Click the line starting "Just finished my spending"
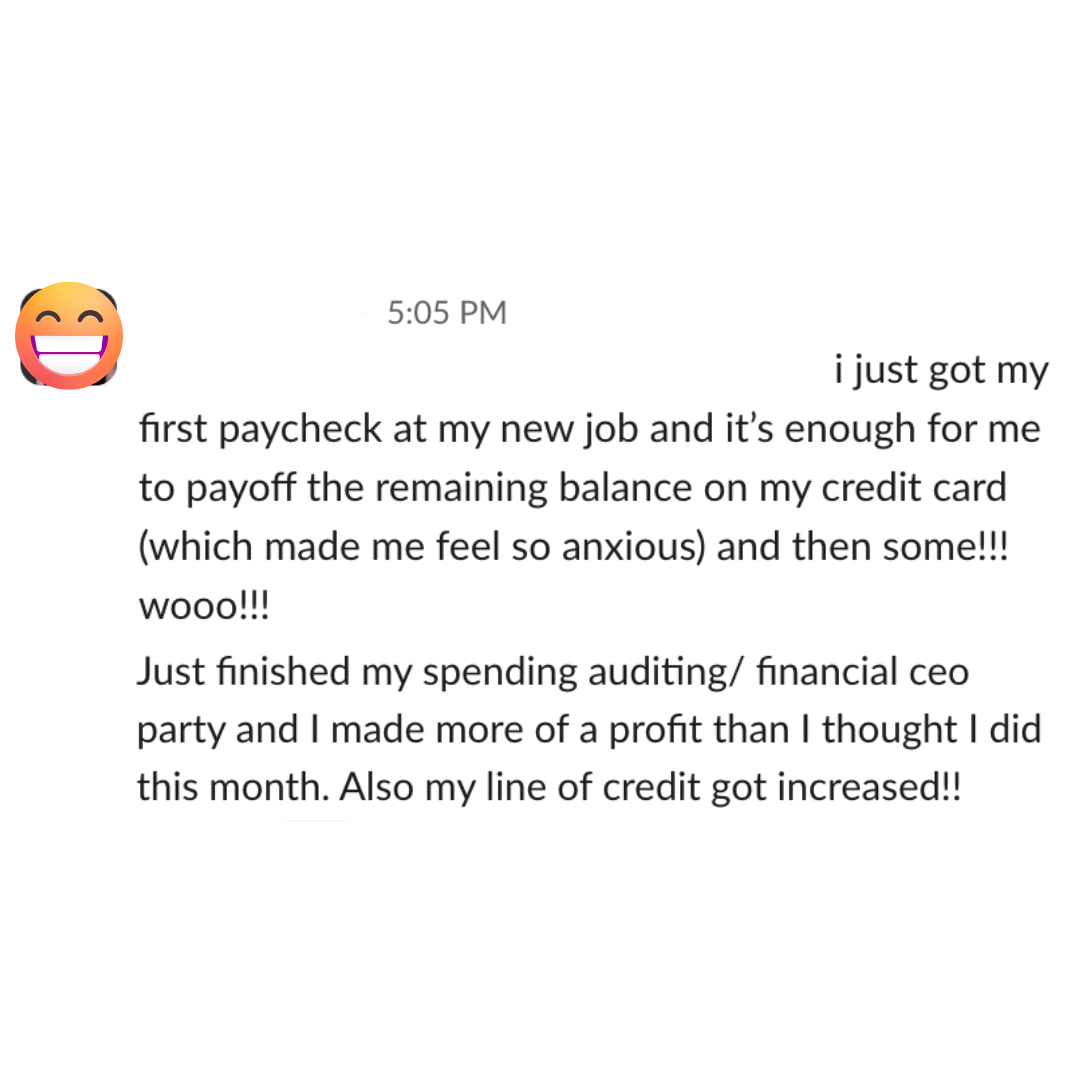Viewport: 1080px width, 1080px height. 552,671
